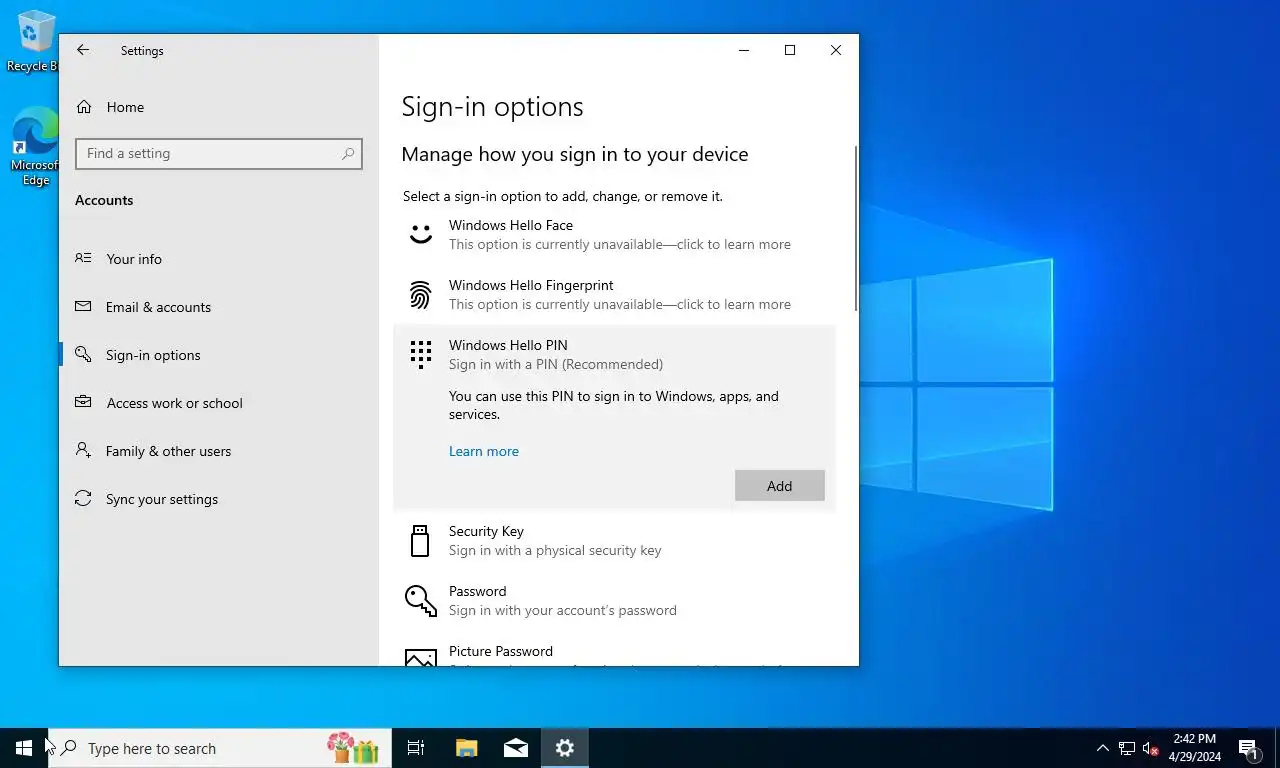Image resolution: width=1280 pixels, height=768 pixels.
Task: Open the Access work or school page
Action: pyautogui.click(x=218, y=402)
